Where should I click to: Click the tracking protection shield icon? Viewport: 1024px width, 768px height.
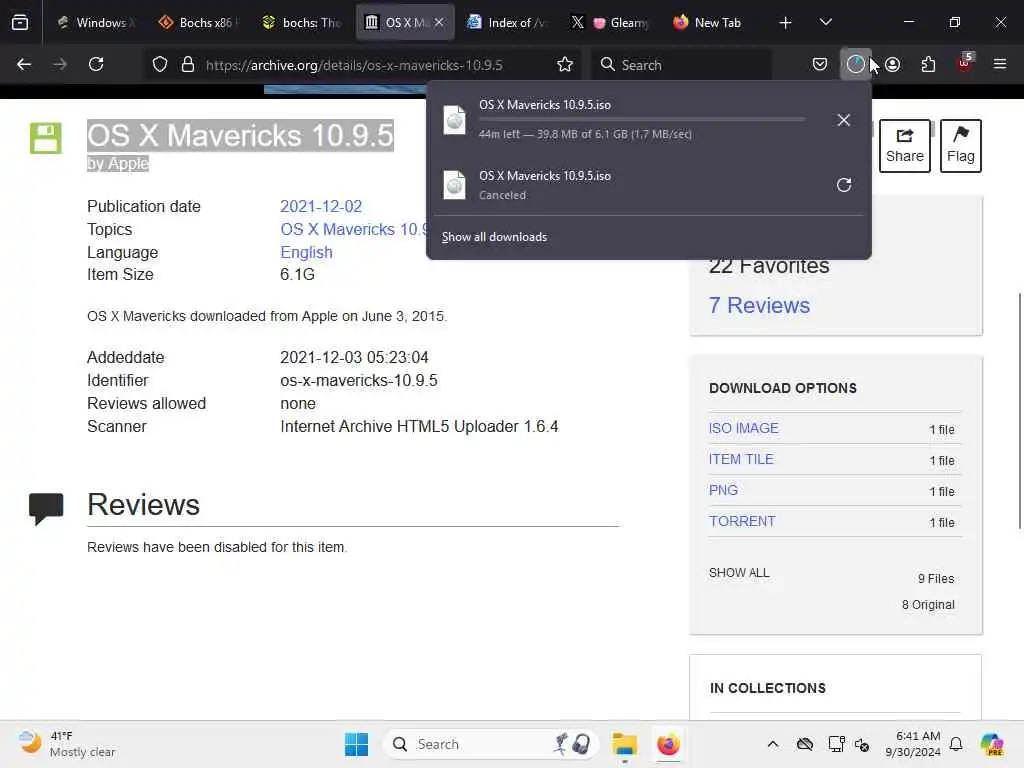(x=160, y=65)
